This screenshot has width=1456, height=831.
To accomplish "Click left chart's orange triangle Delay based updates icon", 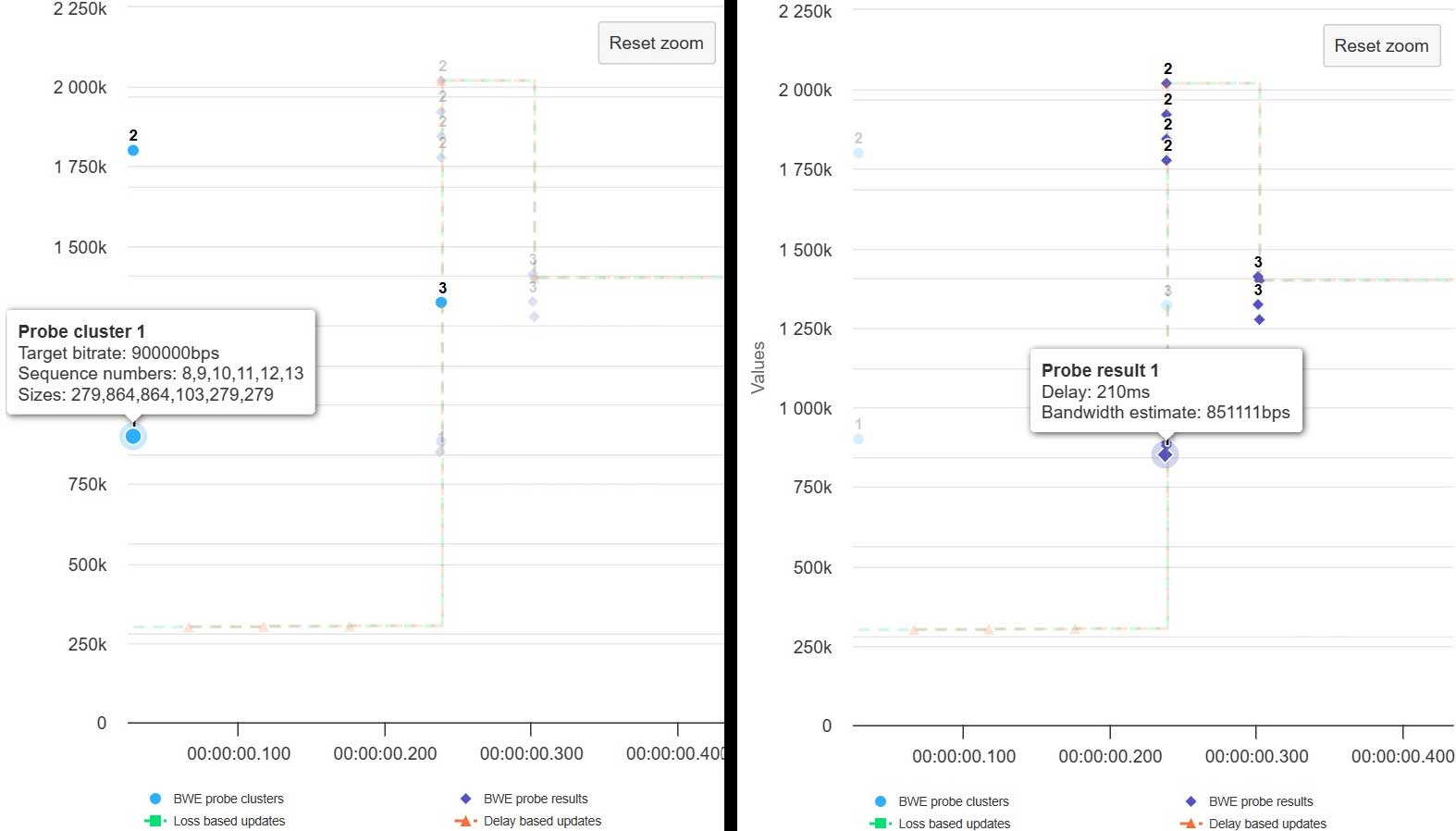I will [464, 821].
